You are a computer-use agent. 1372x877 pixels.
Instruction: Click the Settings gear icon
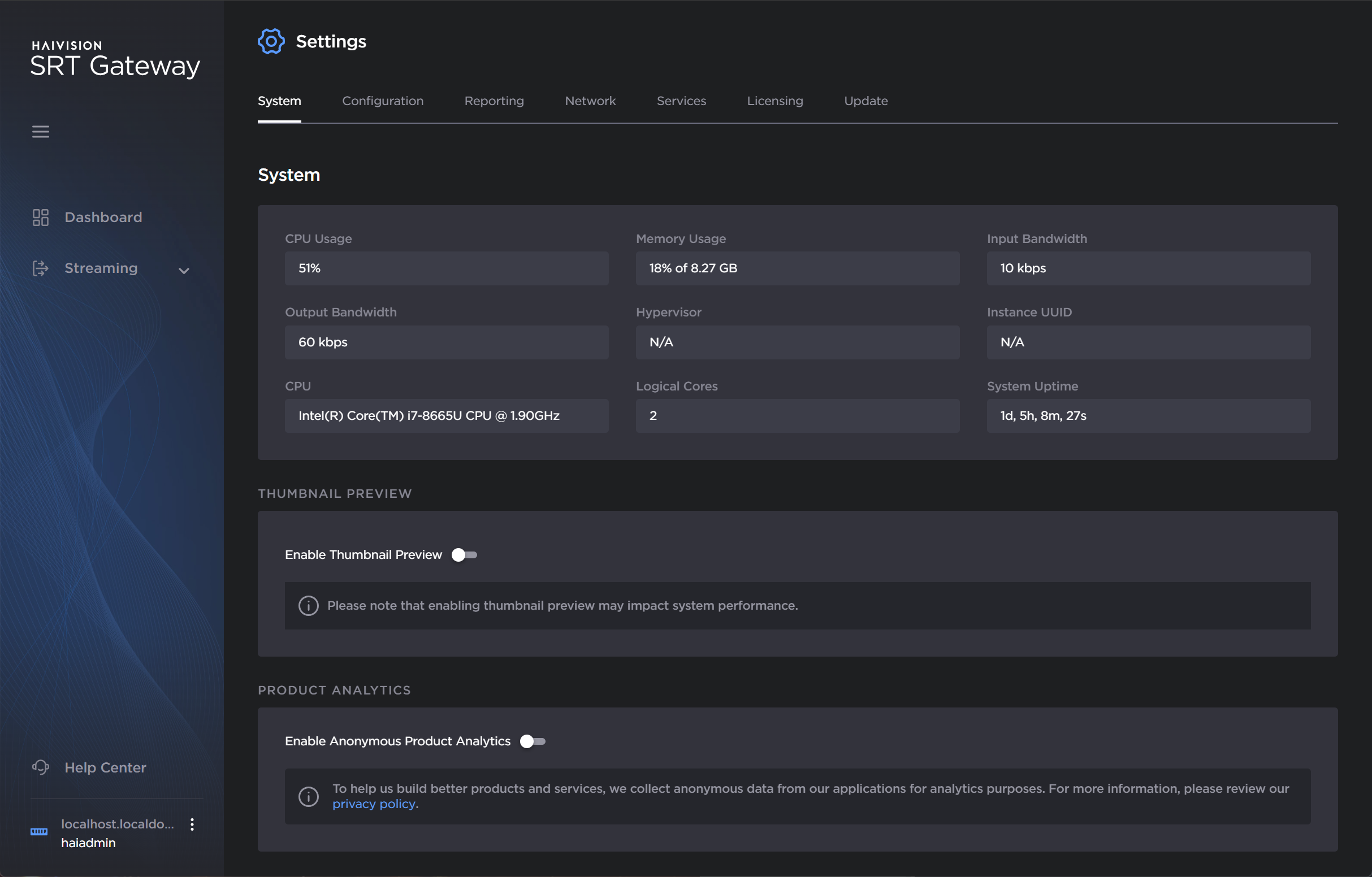coord(271,41)
